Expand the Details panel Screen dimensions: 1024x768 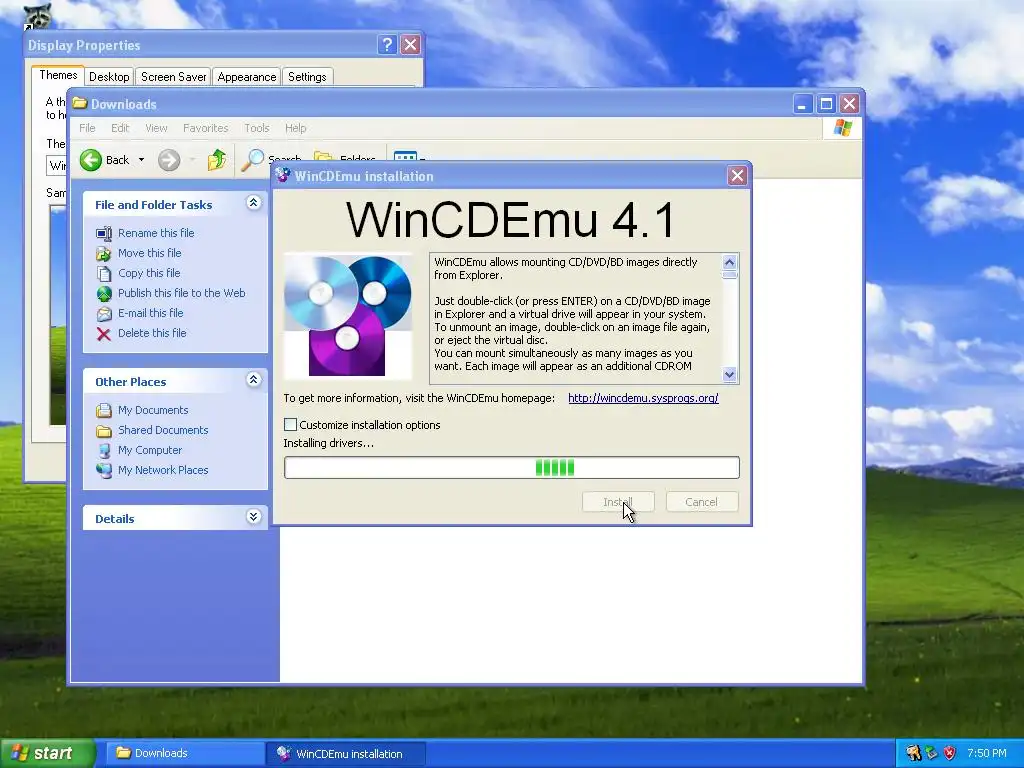pyautogui.click(x=253, y=517)
